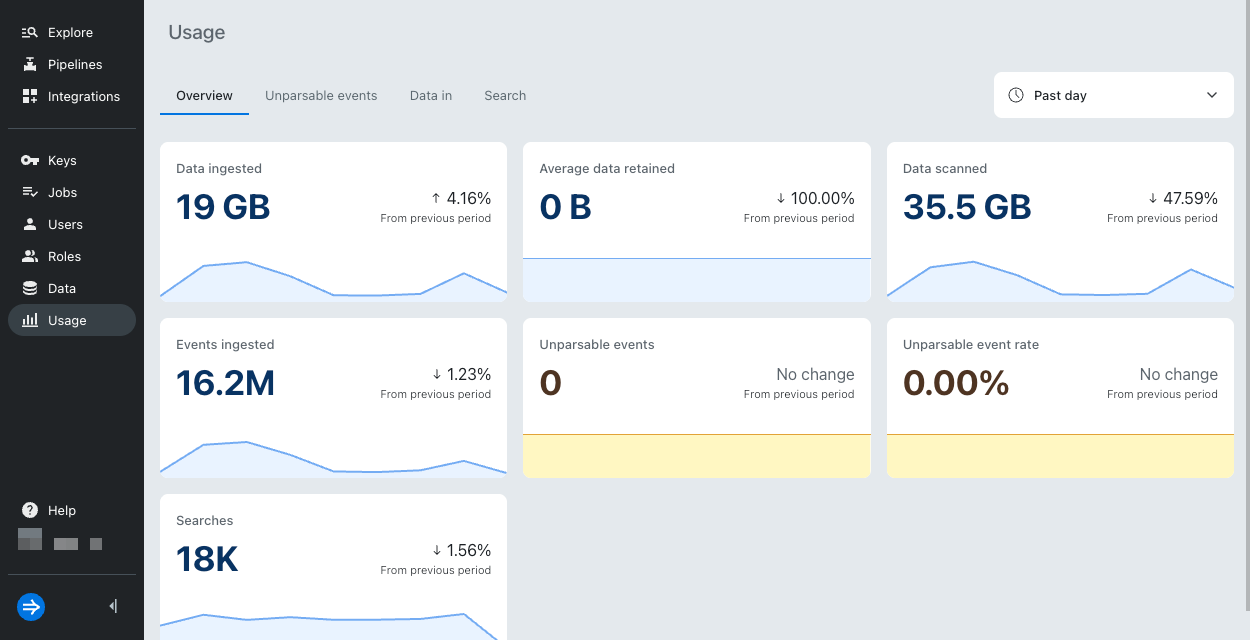Open Help label in the sidebar
The height and width of the screenshot is (640, 1250).
click(x=62, y=511)
